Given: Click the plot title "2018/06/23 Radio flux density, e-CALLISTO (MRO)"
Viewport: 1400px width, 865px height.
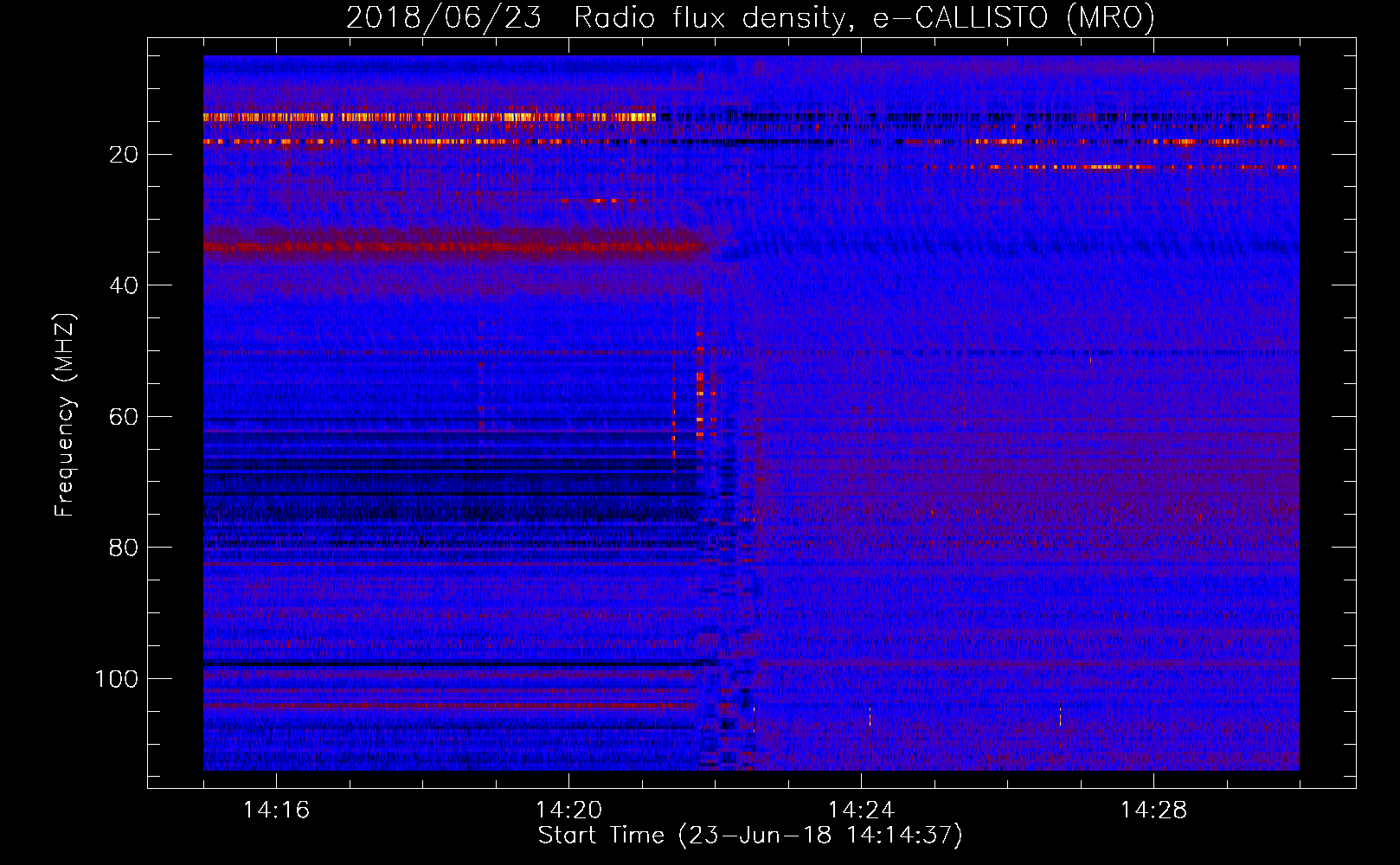Looking at the screenshot, I should coord(750,17).
